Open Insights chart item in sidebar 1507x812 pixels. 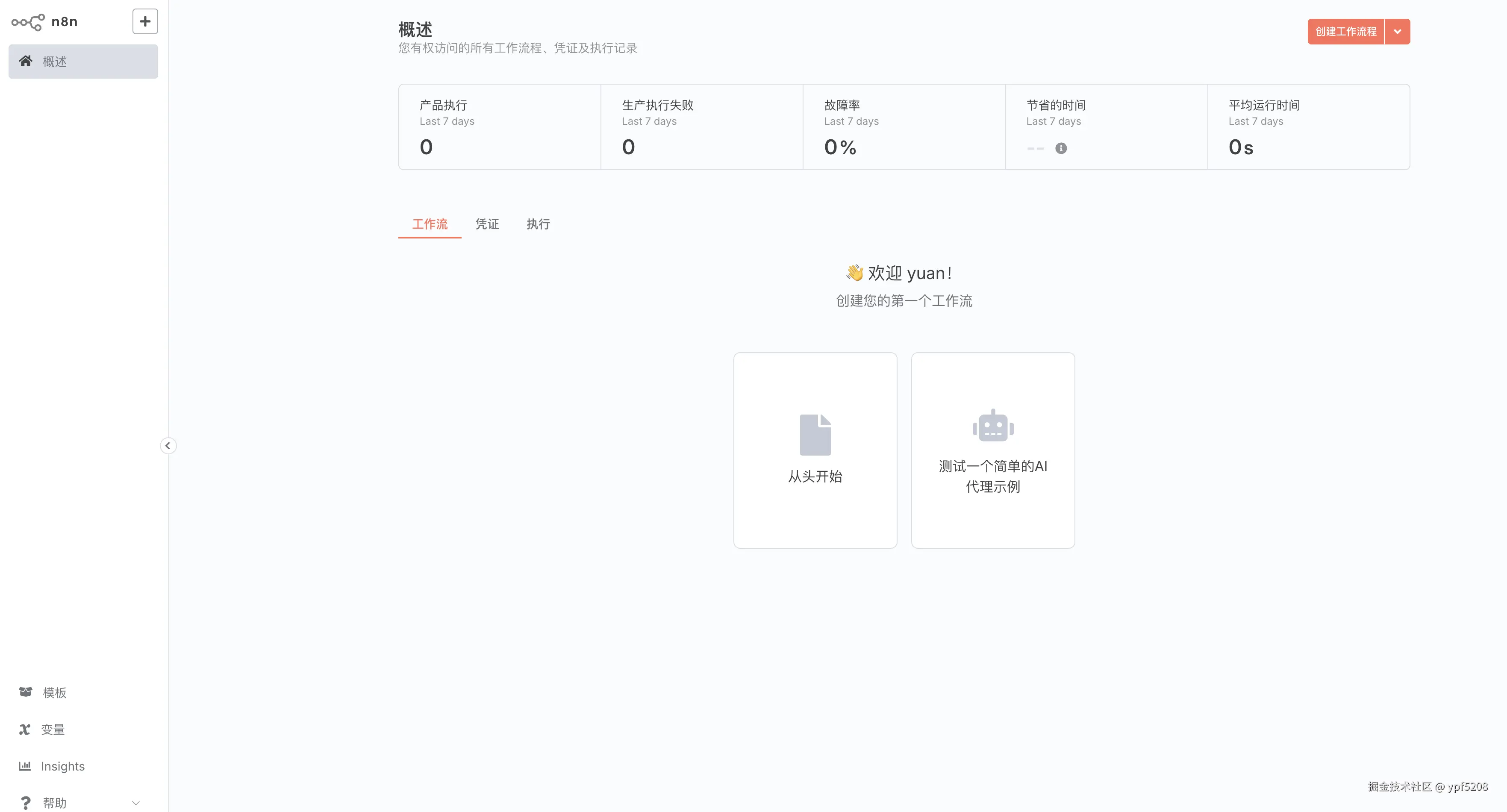[62, 766]
